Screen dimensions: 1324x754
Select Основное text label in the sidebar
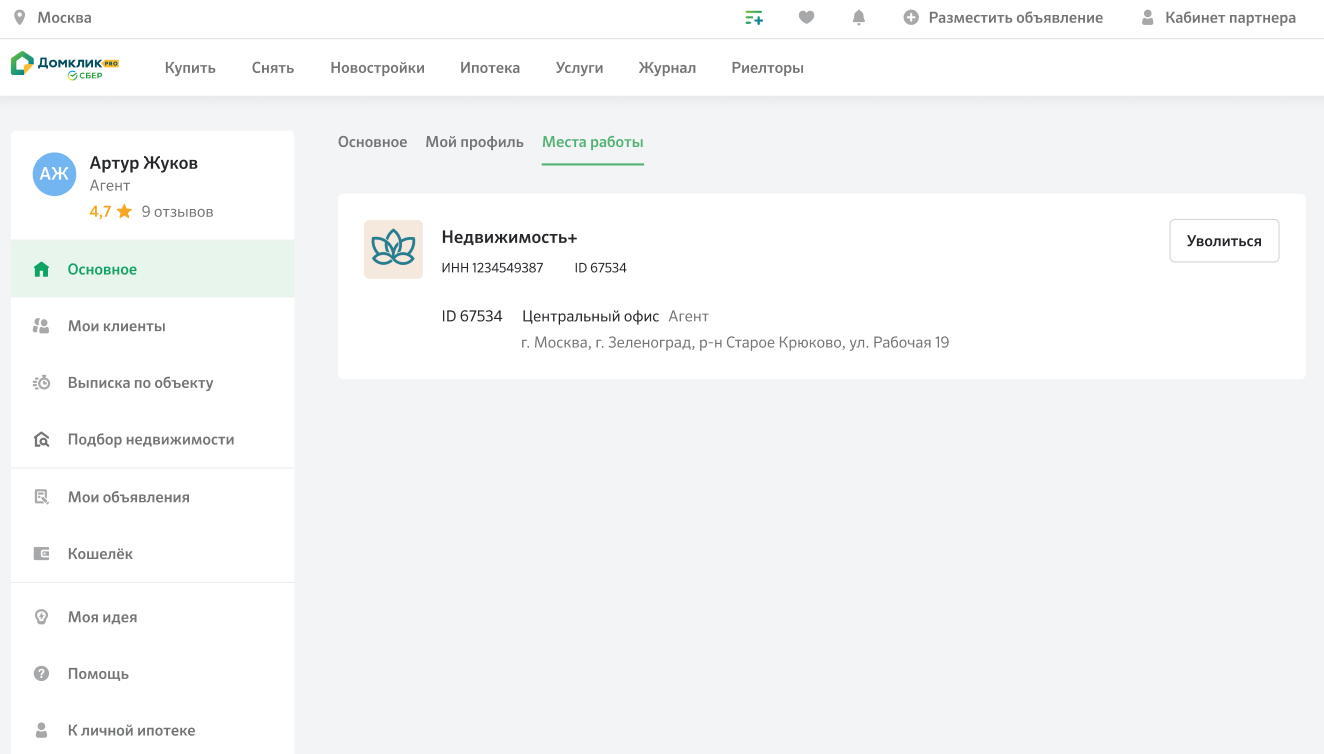pos(102,269)
